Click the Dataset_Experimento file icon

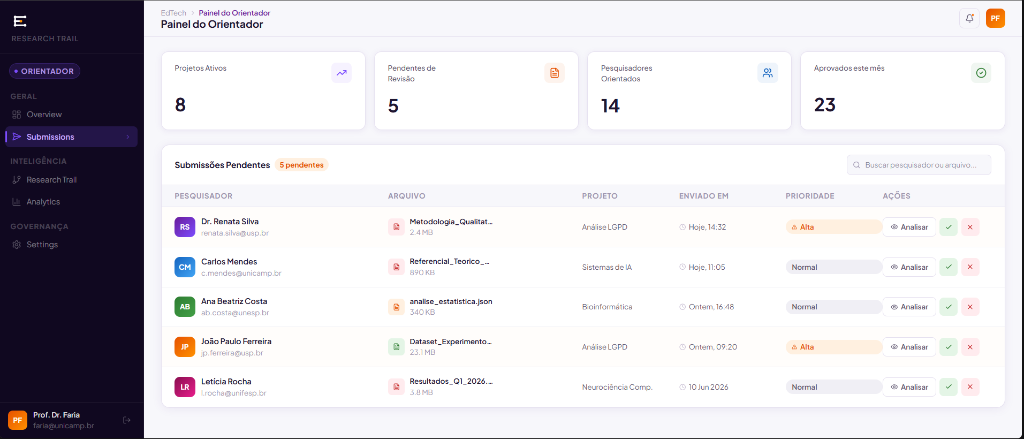pyautogui.click(x=396, y=347)
